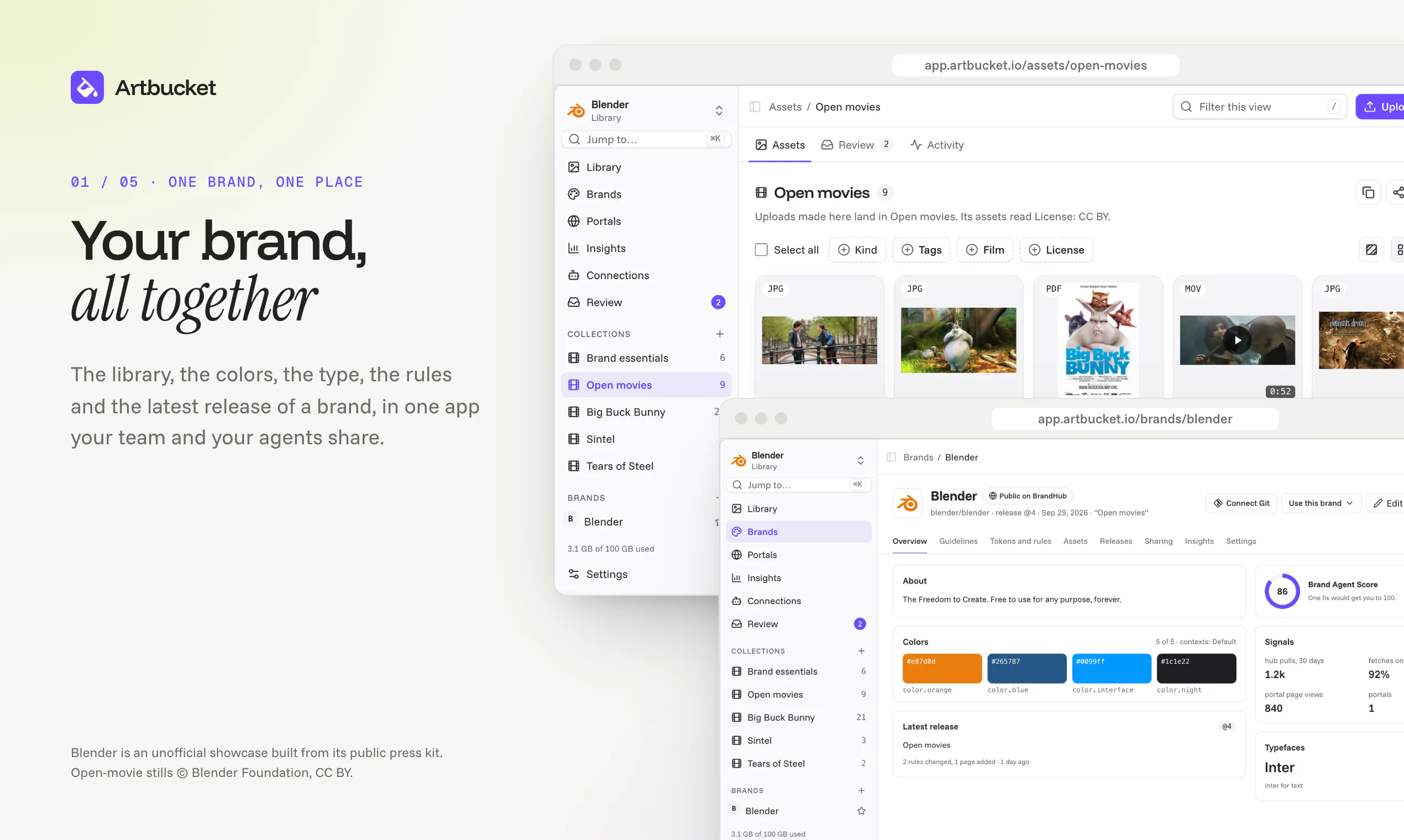Click the Upload button
This screenshot has height=840, width=1404.
pyautogui.click(x=1380, y=107)
